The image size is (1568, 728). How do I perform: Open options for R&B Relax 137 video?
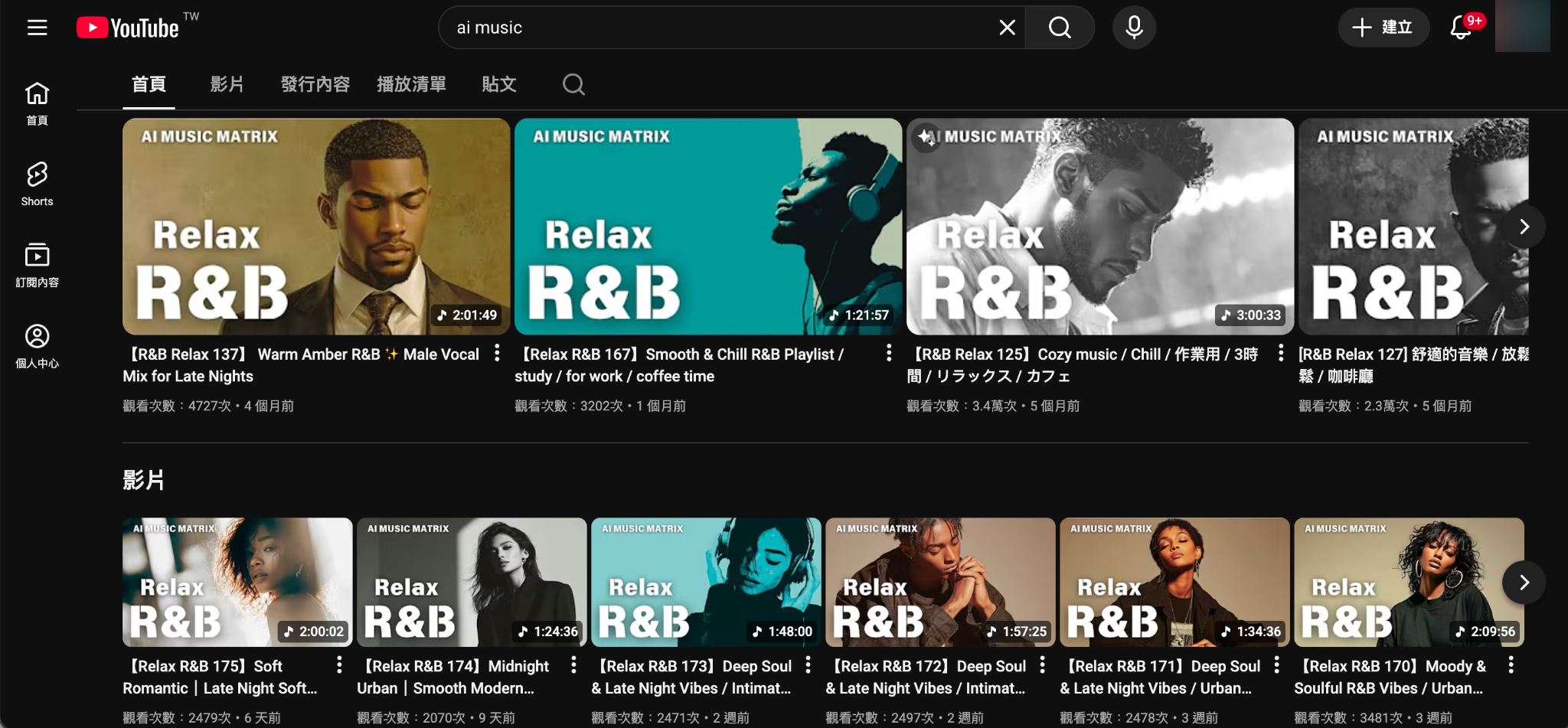coord(497,353)
